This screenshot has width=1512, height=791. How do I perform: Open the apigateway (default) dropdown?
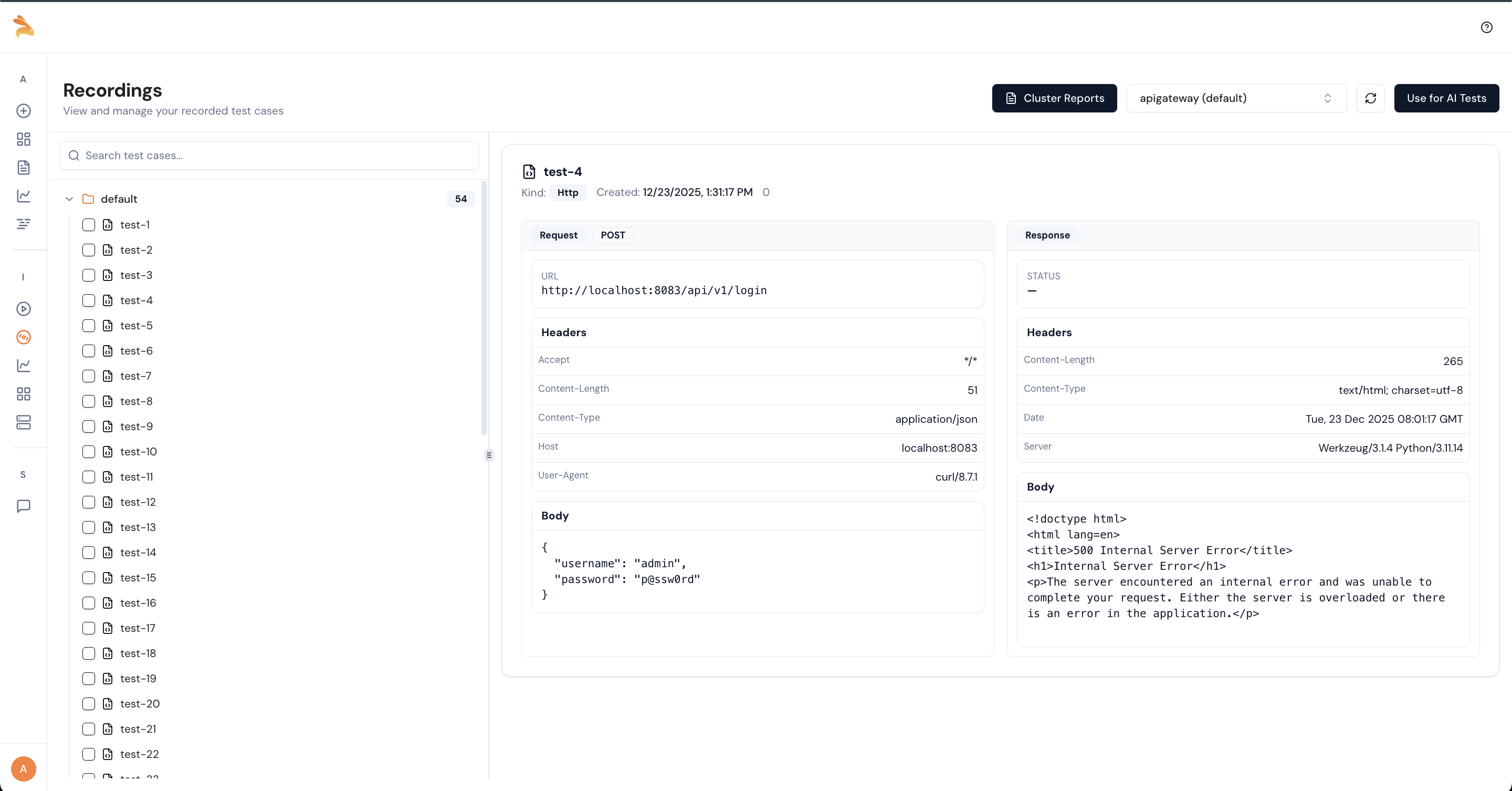click(1235, 98)
